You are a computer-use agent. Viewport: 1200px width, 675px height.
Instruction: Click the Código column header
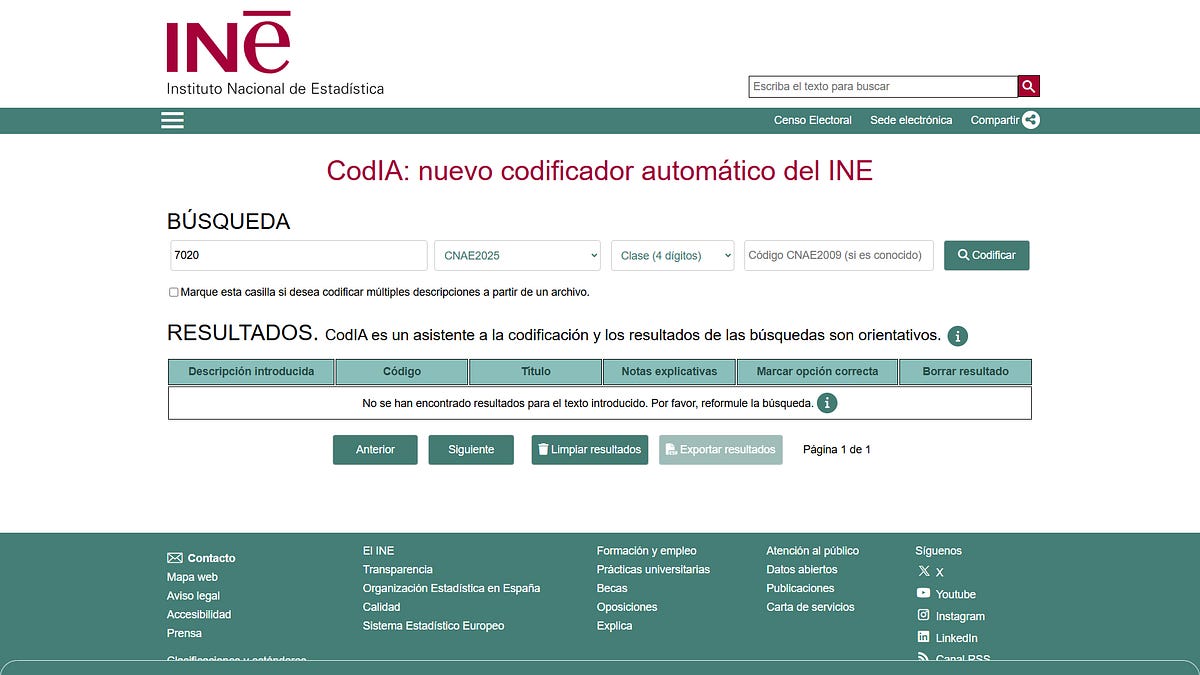tap(402, 372)
